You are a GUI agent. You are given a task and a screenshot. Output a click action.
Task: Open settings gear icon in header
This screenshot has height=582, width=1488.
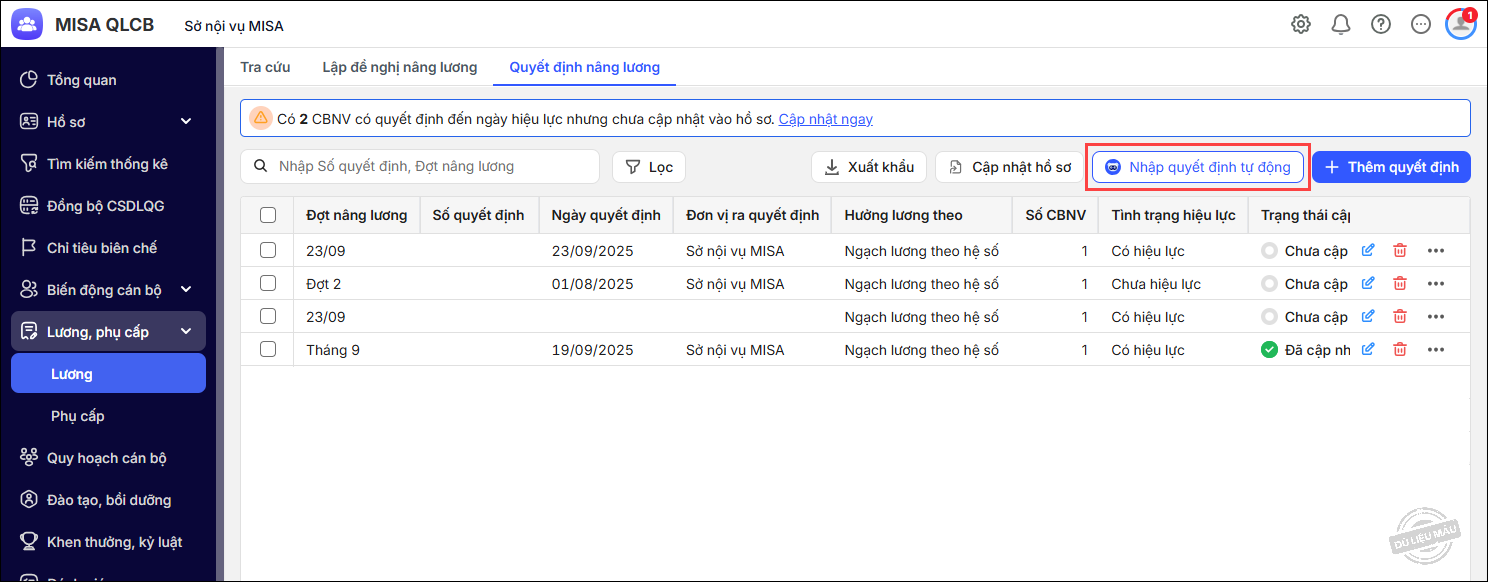[x=1300, y=24]
